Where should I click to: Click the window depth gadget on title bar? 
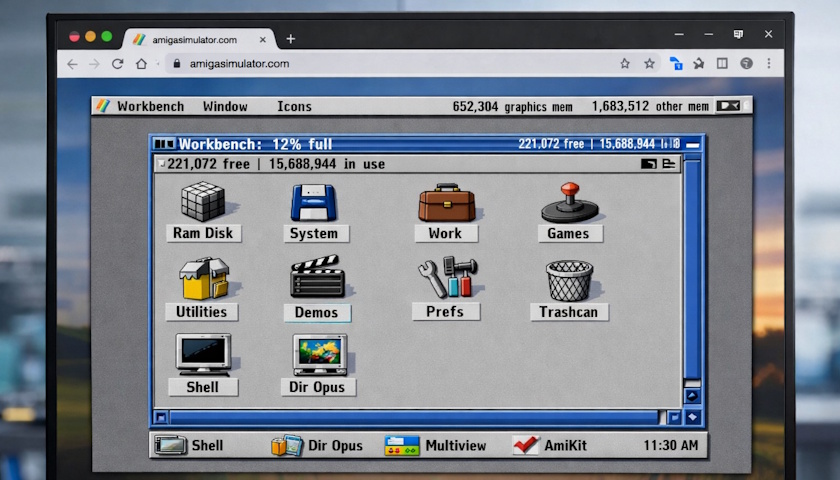693,144
